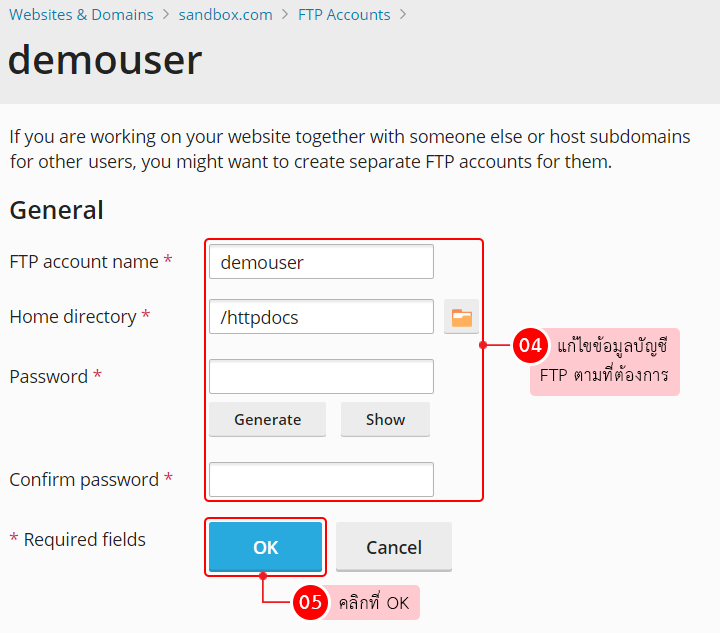
Task: Focus the FTP account name field
Action: tap(321, 262)
